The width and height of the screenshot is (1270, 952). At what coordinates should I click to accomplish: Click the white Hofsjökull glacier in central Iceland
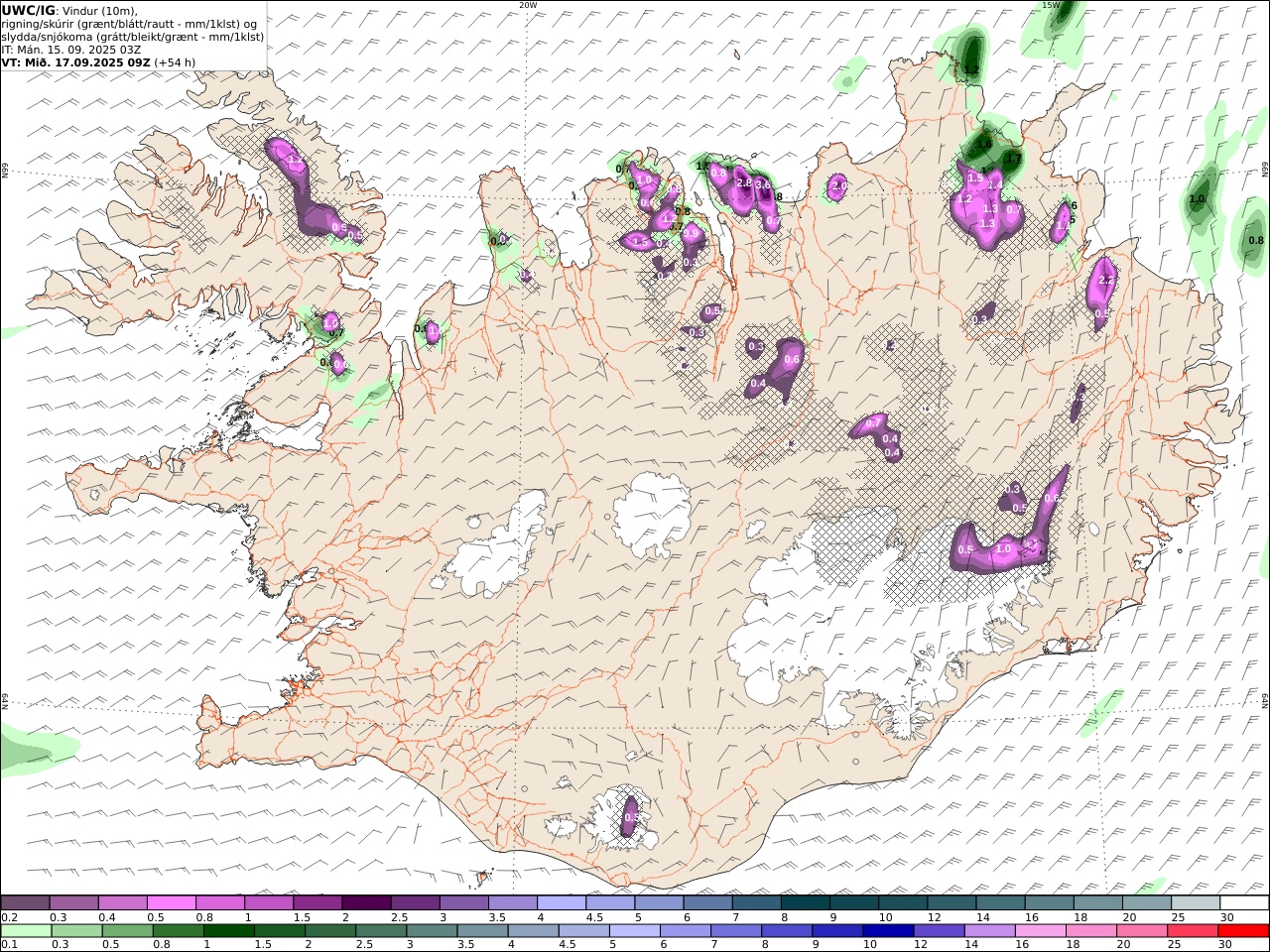click(x=653, y=514)
